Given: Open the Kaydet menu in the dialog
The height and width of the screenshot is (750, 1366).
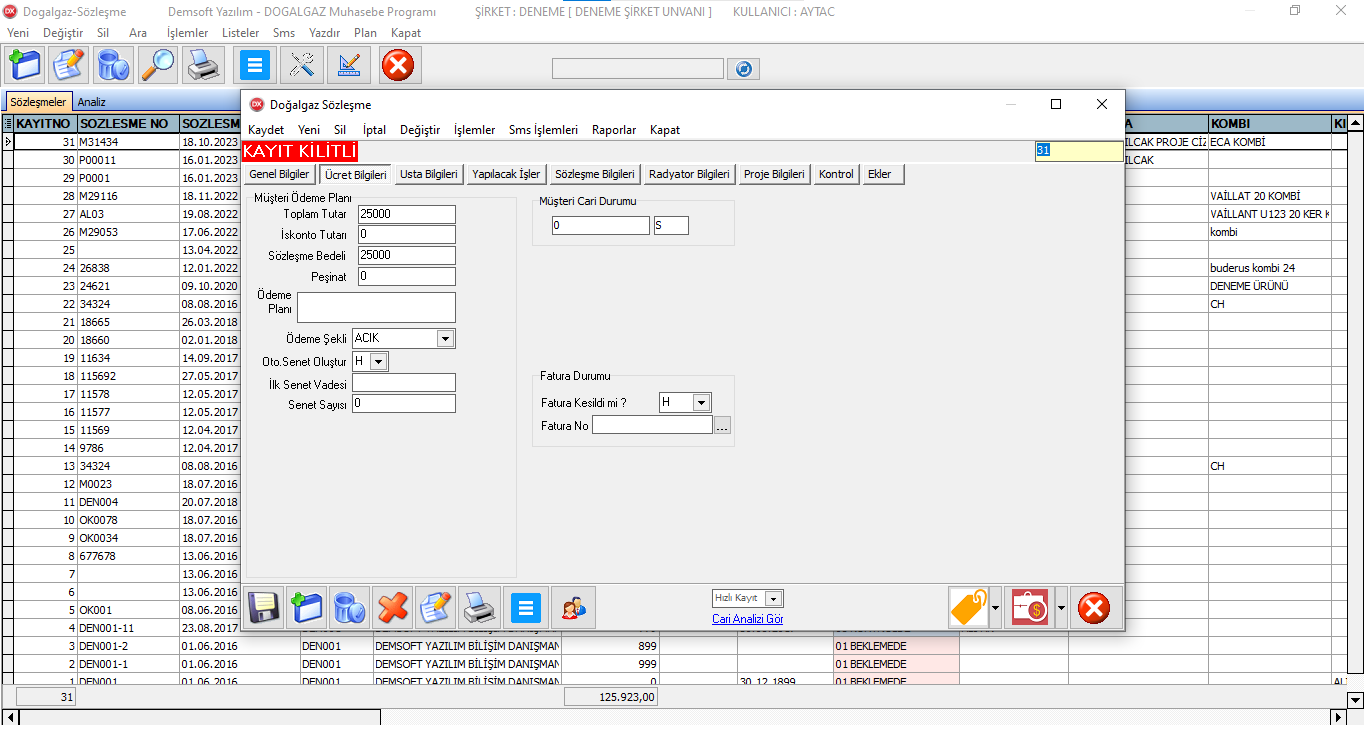Looking at the screenshot, I should (266, 130).
